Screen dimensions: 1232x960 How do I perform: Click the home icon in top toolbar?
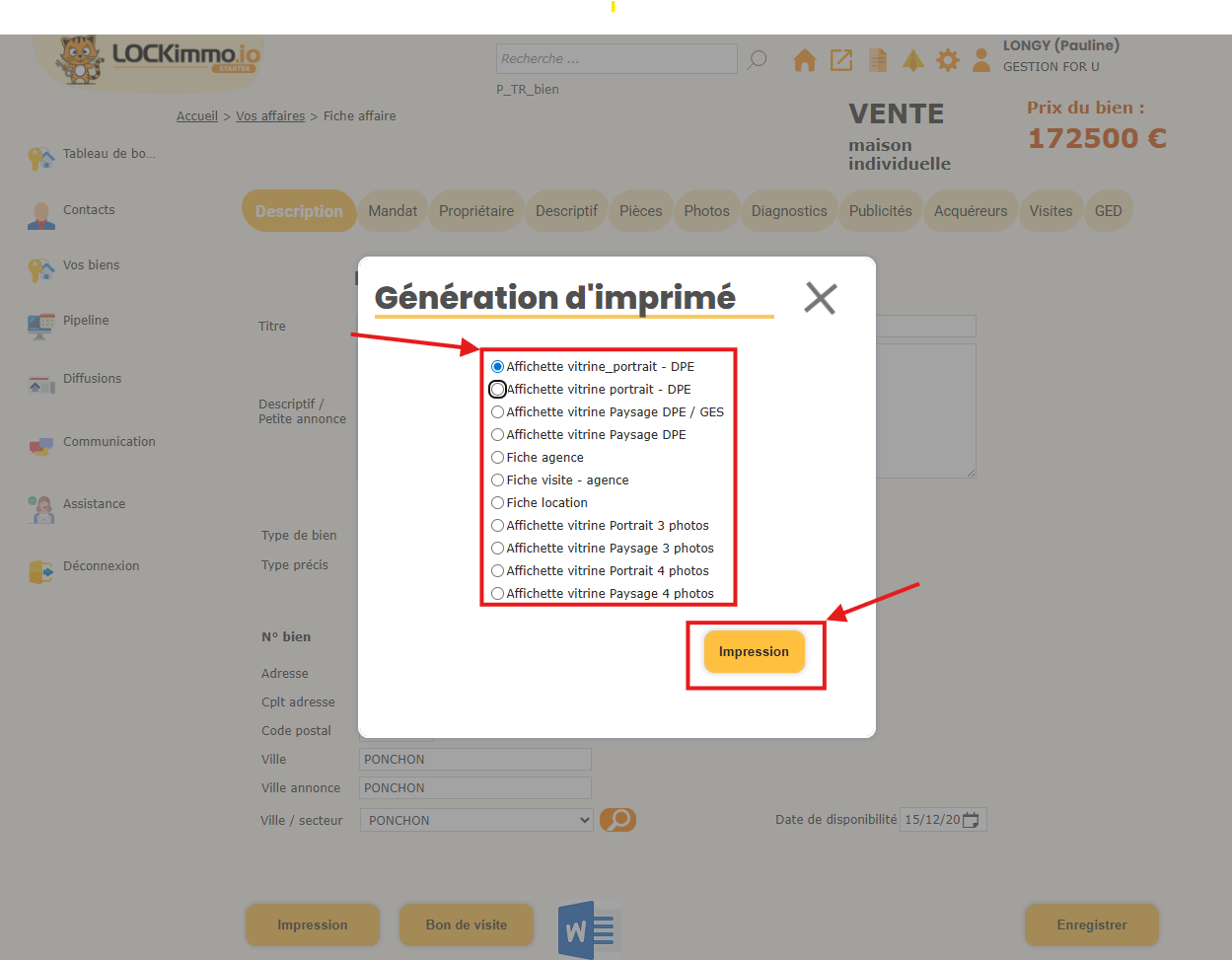(805, 61)
